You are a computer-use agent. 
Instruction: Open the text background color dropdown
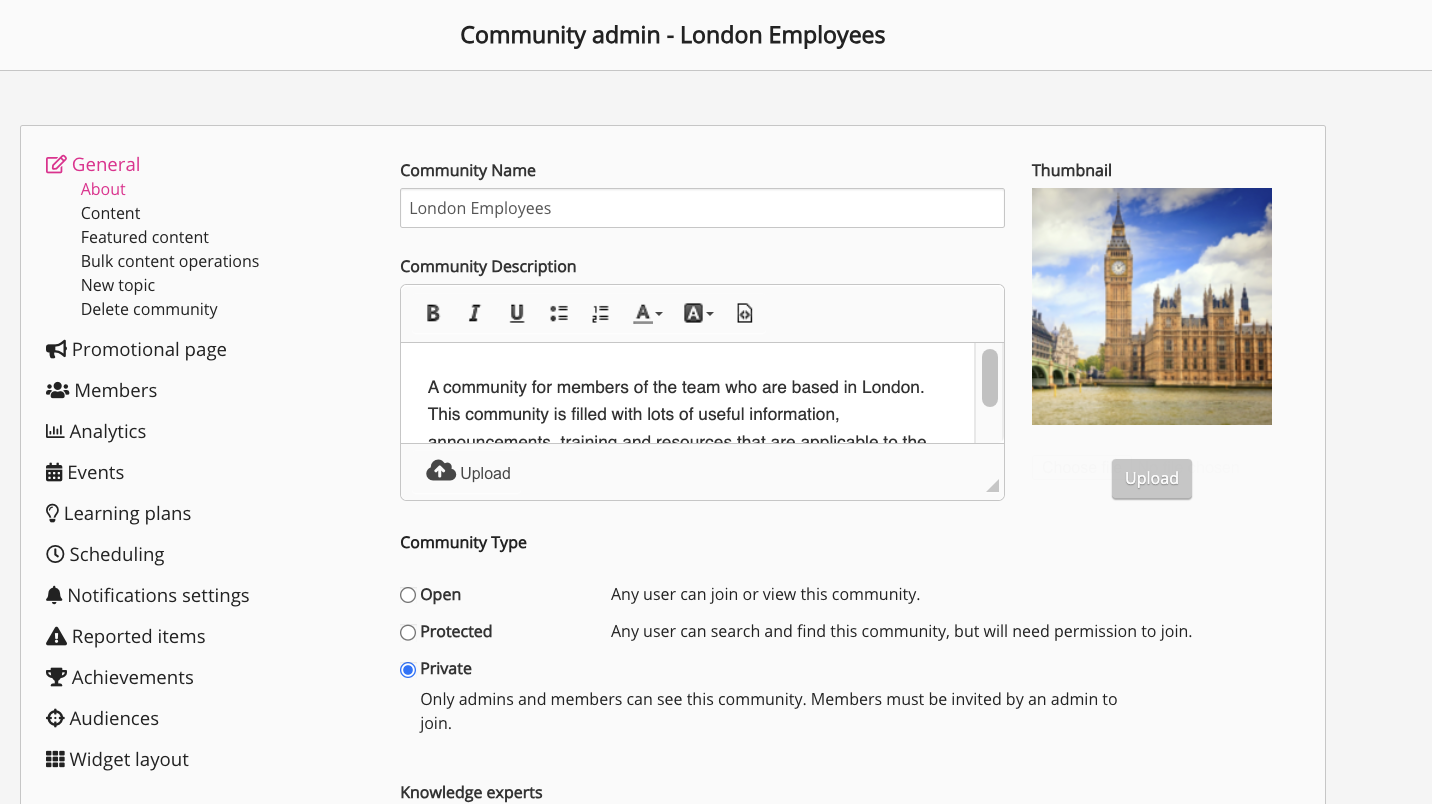click(698, 314)
